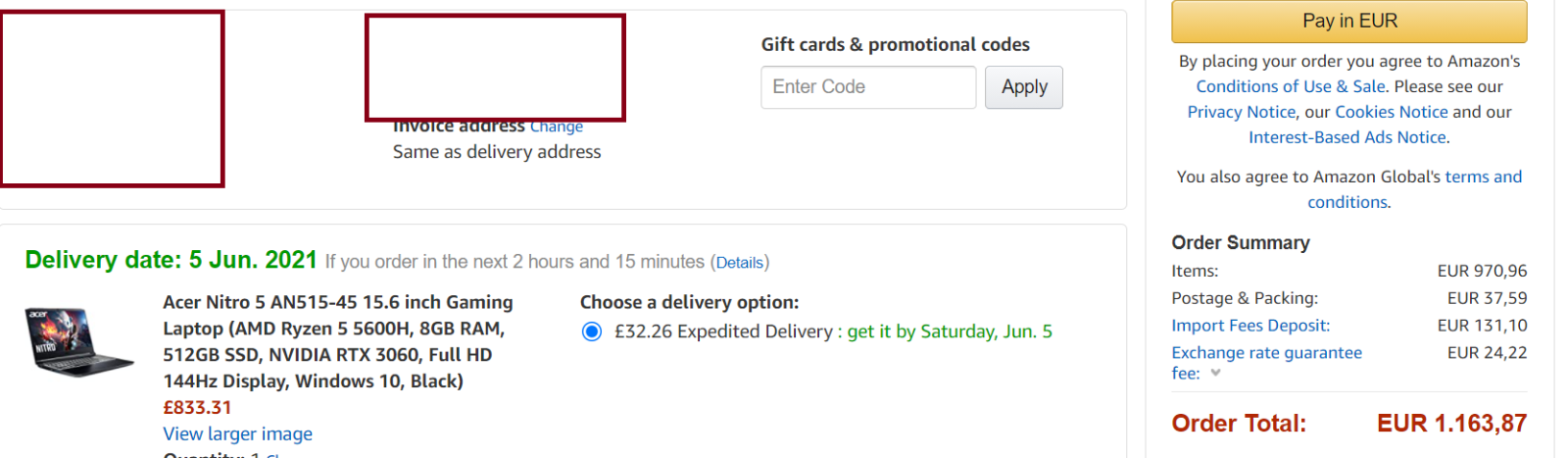Click the Gift cards & promotional codes heading
The image size is (1568, 458).
click(896, 44)
